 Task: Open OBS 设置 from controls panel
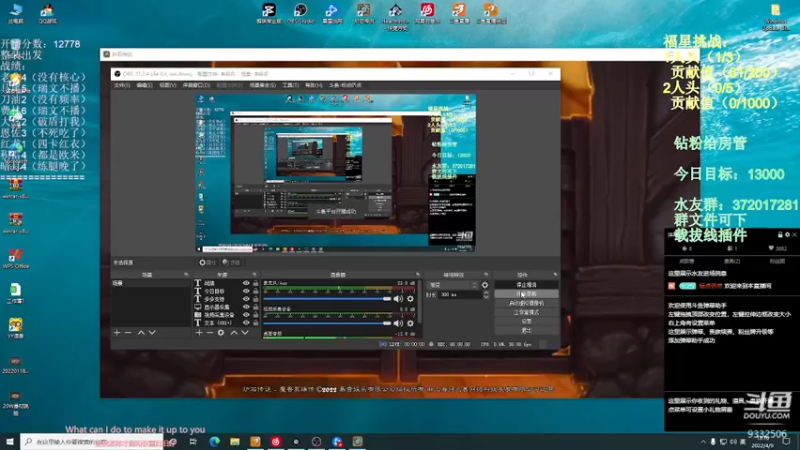click(x=526, y=321)
